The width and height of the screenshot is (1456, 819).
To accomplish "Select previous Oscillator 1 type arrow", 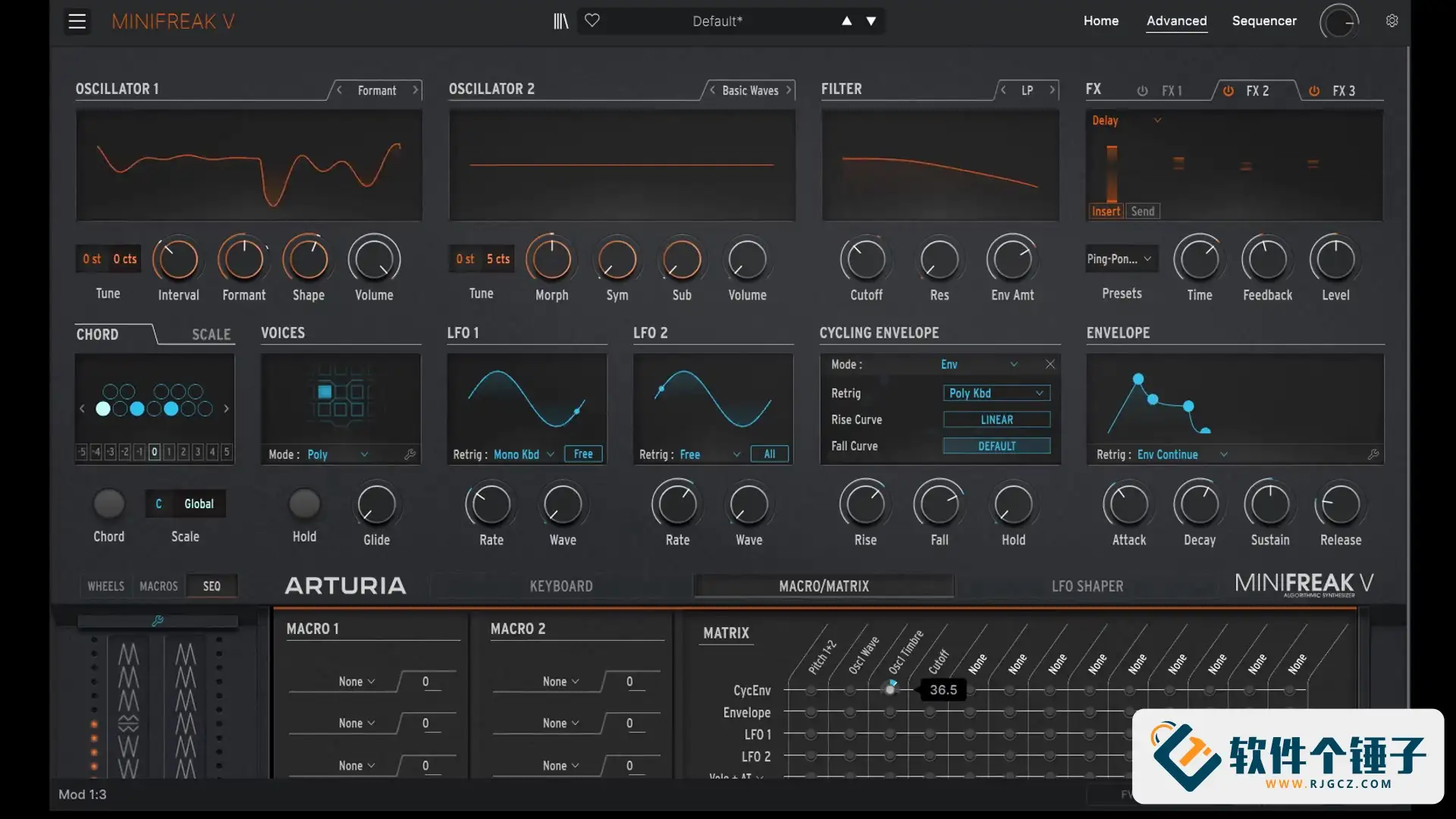I will (x=340, y=90).
